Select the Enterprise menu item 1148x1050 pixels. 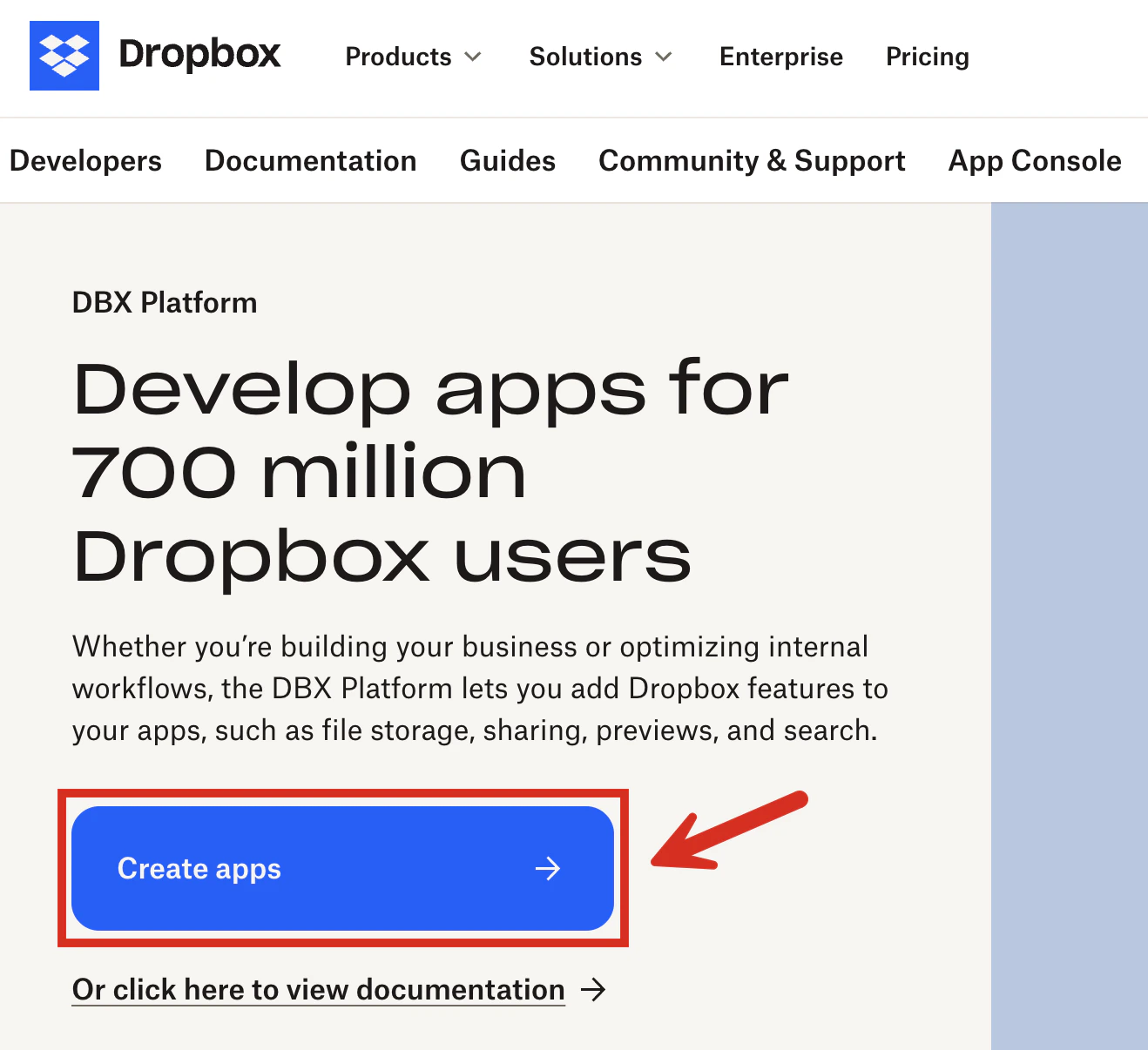(780, 57)
